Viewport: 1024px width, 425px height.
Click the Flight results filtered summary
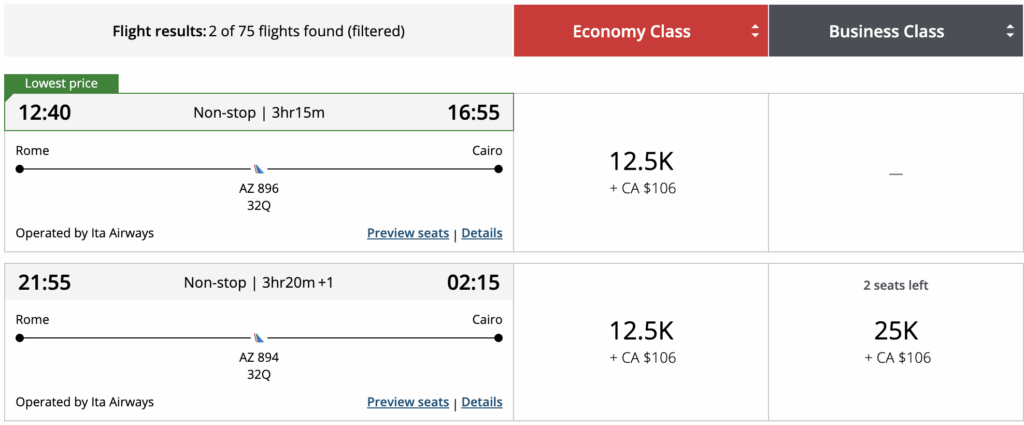(259, 31)
